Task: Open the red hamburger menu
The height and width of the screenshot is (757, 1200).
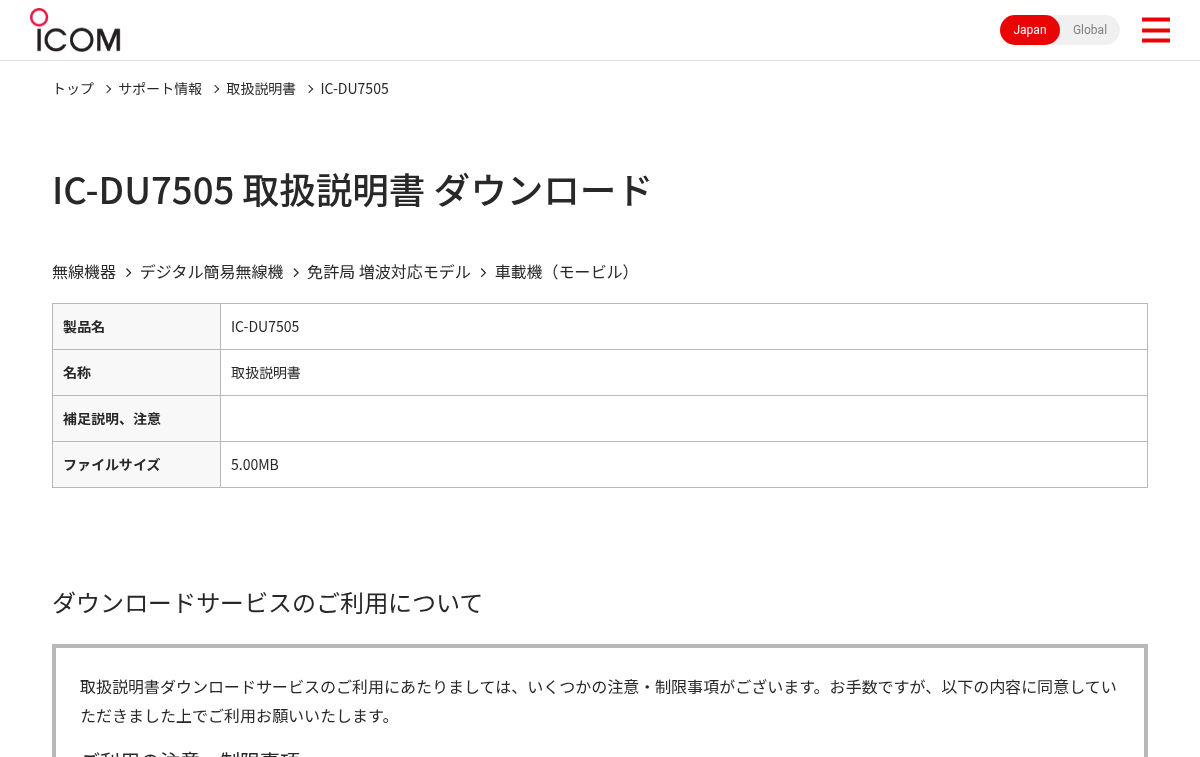Action: pos(1155,30)
